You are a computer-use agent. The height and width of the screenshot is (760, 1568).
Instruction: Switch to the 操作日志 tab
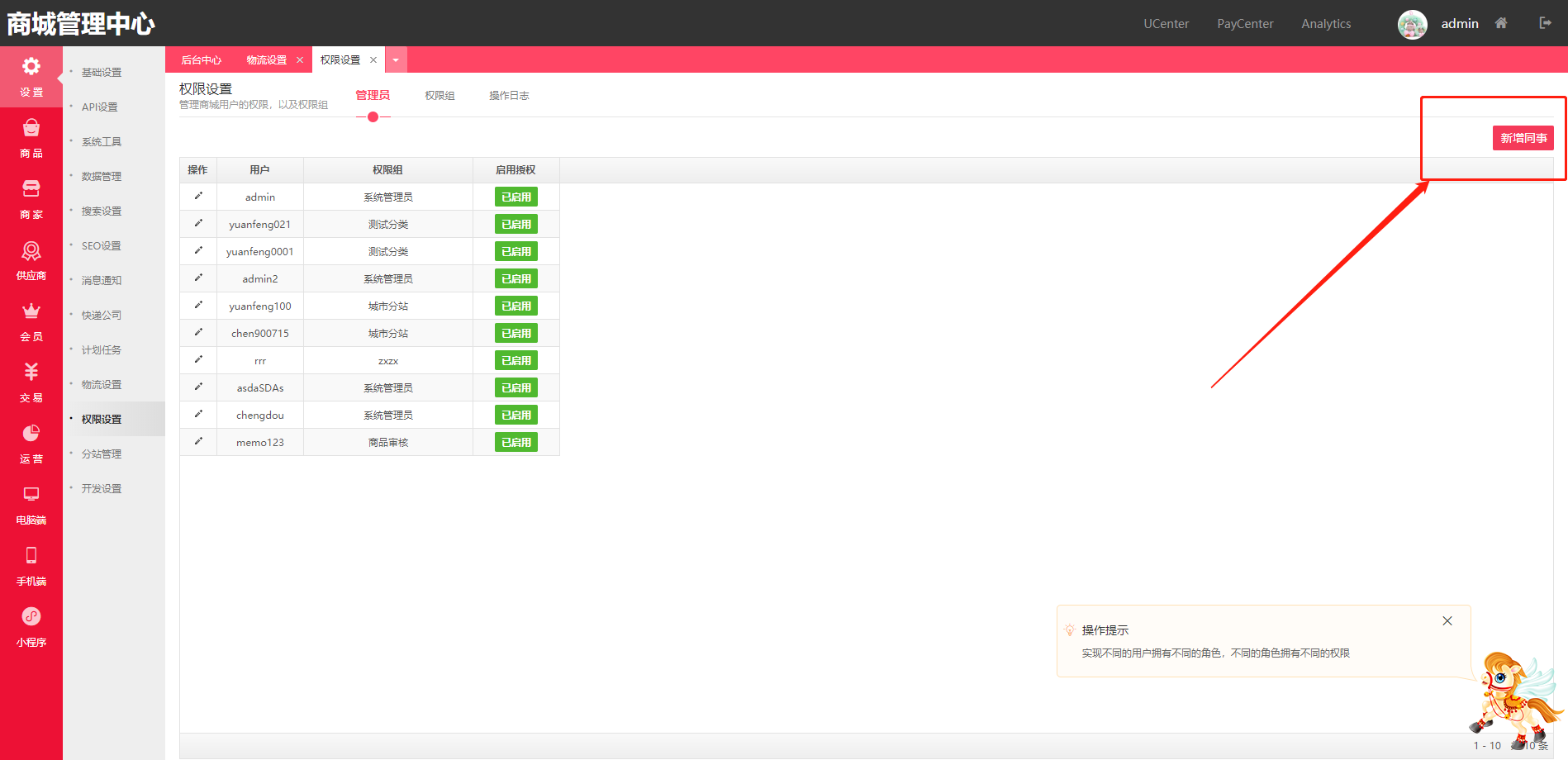tap(509, 96)
